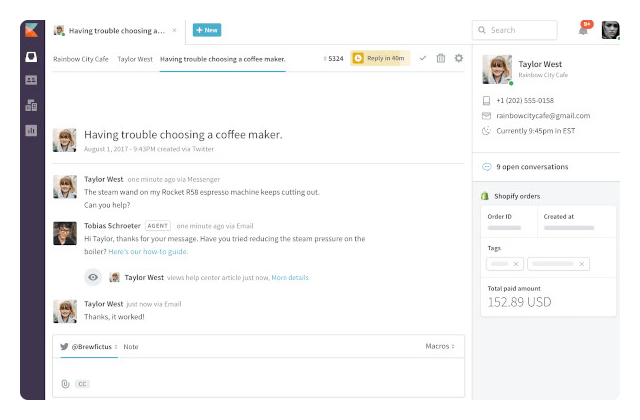
Task: Remove the second tag with its x
Action: (582, 264)
